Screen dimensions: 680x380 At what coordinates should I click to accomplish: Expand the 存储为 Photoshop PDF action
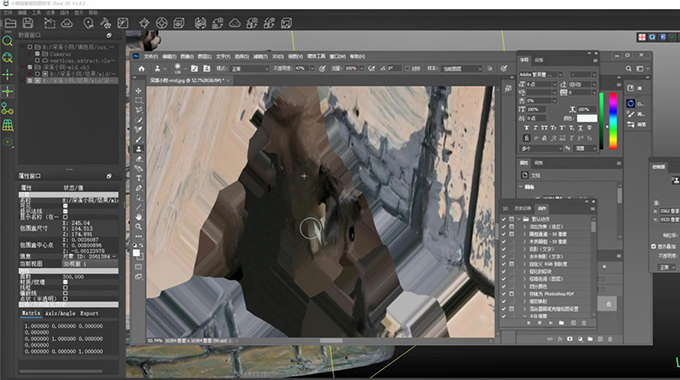tap(524, 294)
